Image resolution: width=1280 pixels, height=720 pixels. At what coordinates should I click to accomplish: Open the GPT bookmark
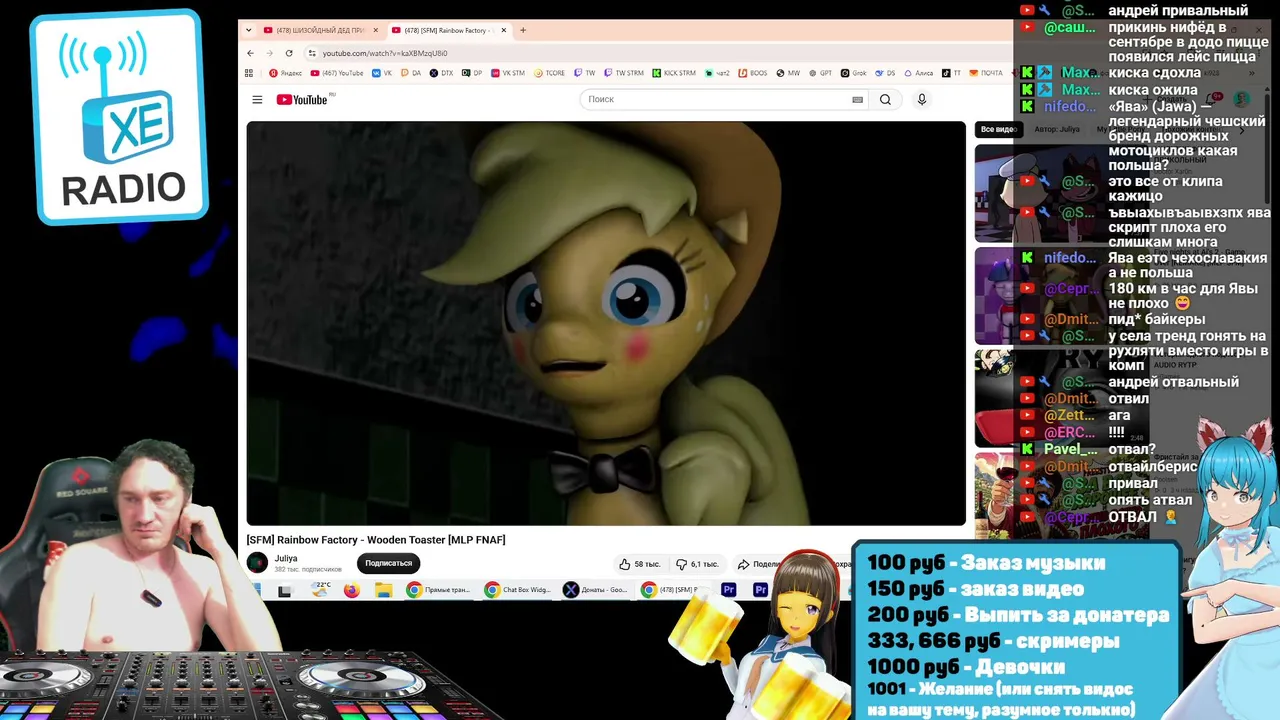820,73
